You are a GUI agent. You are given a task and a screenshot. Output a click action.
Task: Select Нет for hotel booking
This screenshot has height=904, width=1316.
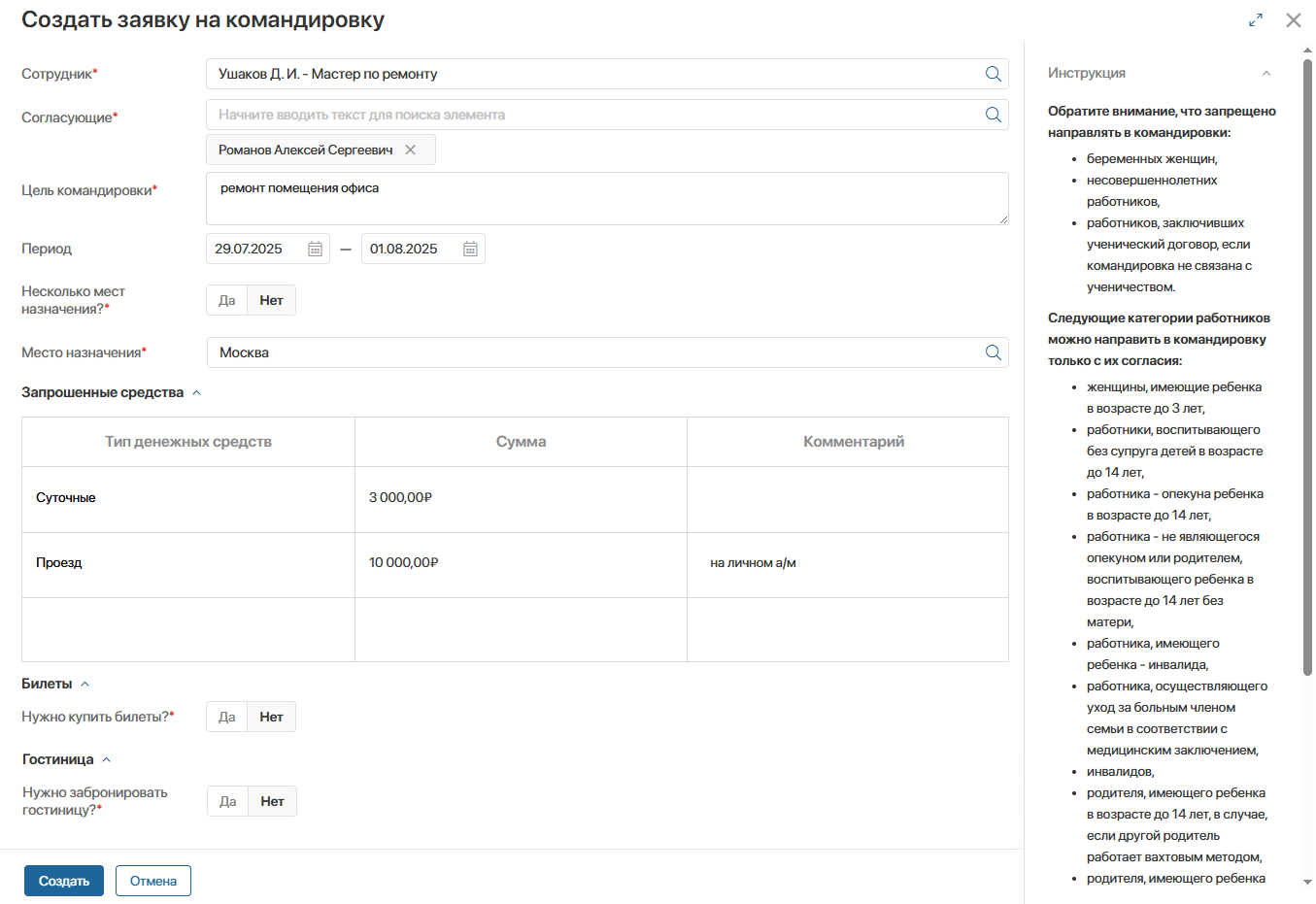pyautogui.click(x=273, y=801)
